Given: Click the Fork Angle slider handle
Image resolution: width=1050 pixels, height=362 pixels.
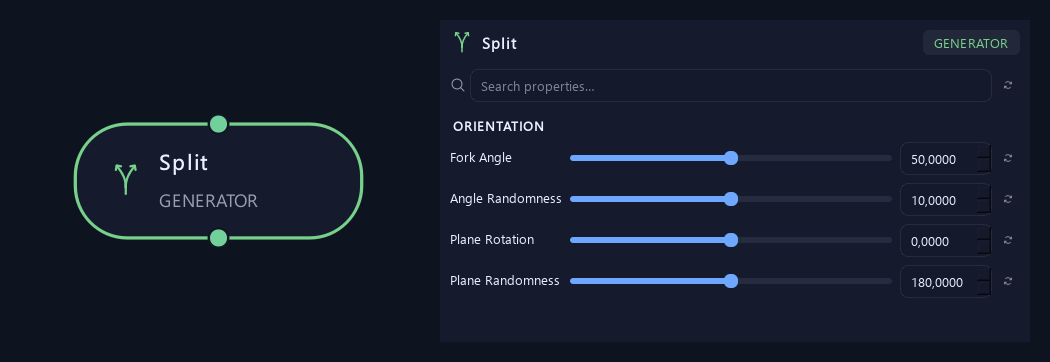Looking at the screenshot, I should (731, 158).
